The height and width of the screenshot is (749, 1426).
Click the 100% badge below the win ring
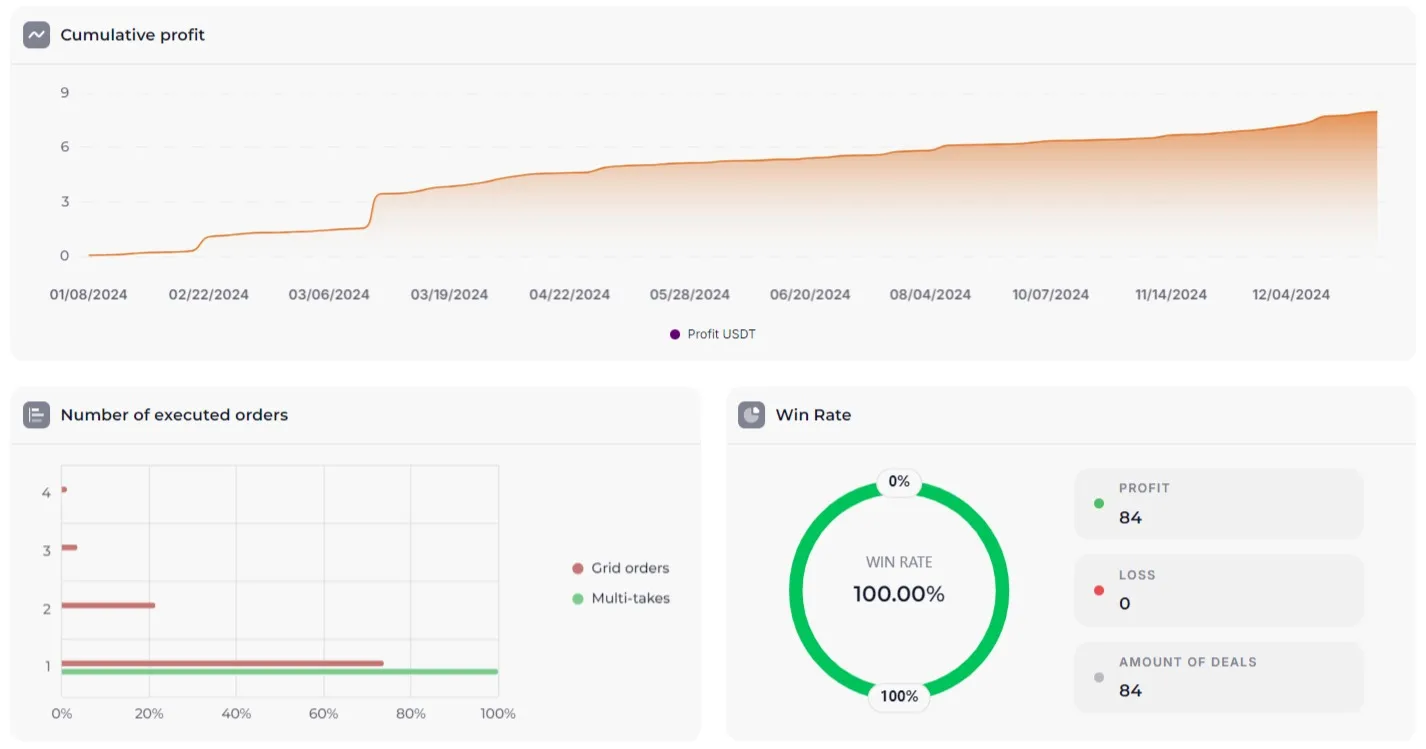click(899, 696)
